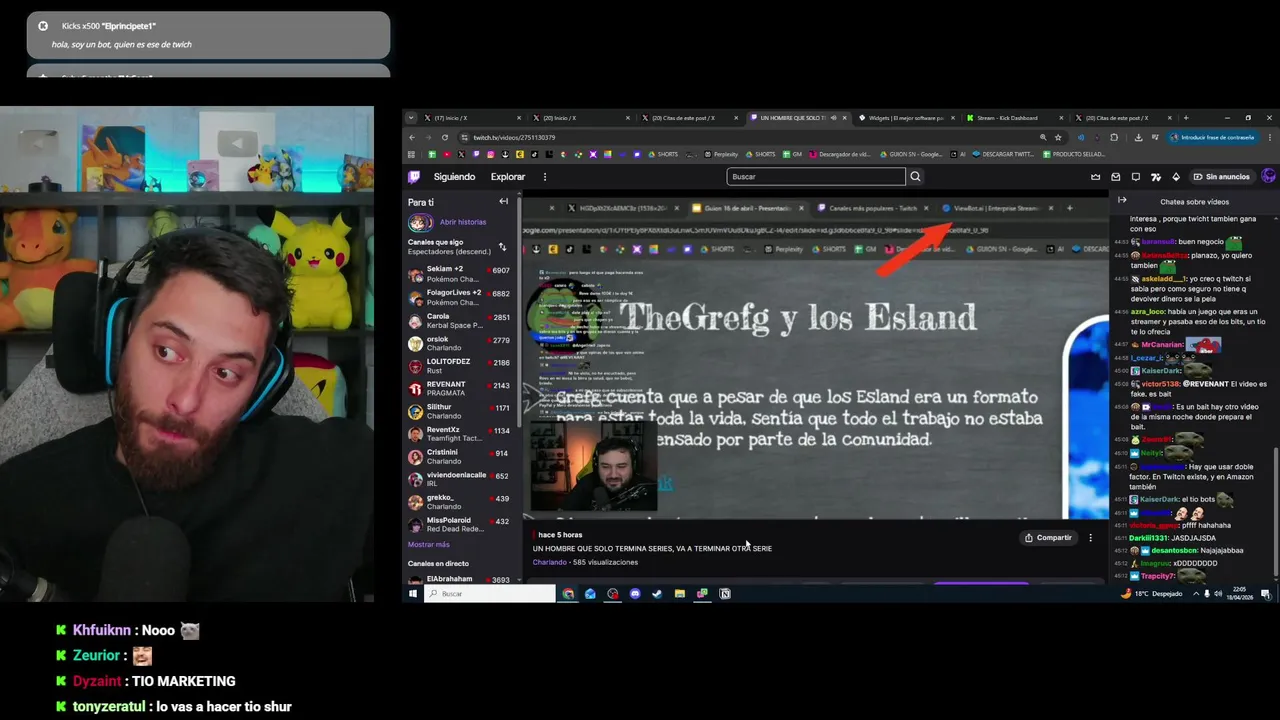Open the video options three-dot menu
This screenshot has height=720, width=1280.
point(1091,538)
